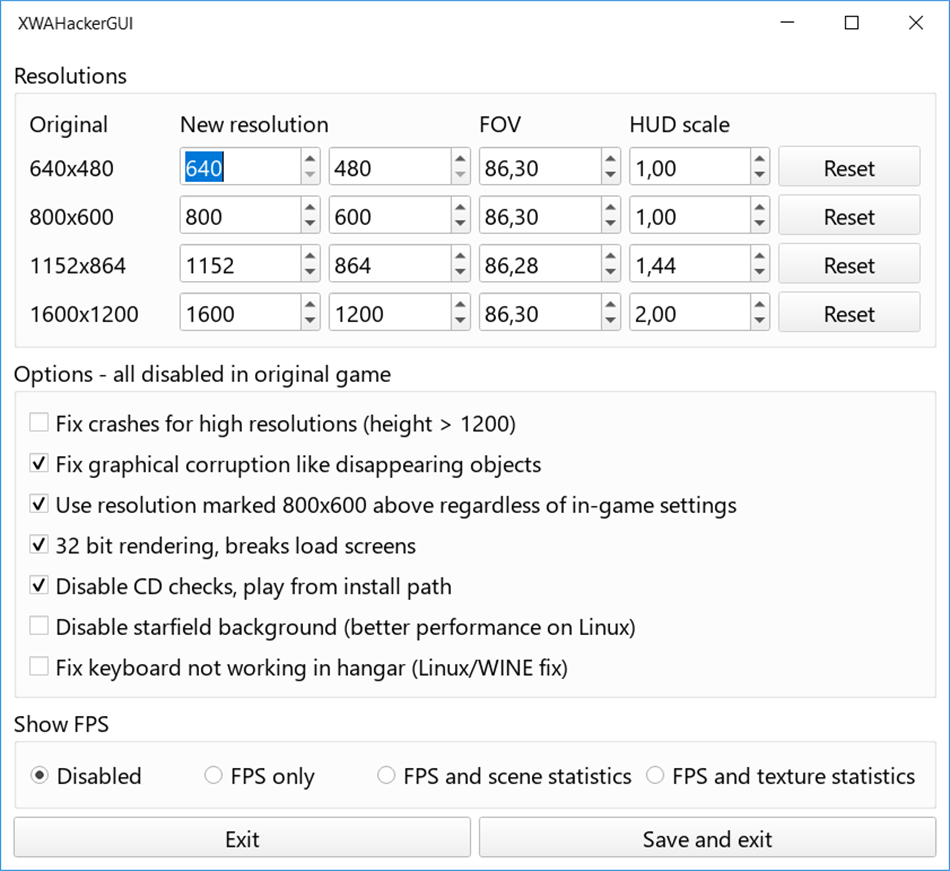
Task: Enable Disable starfield background checkbox
Action: point(39,626)
